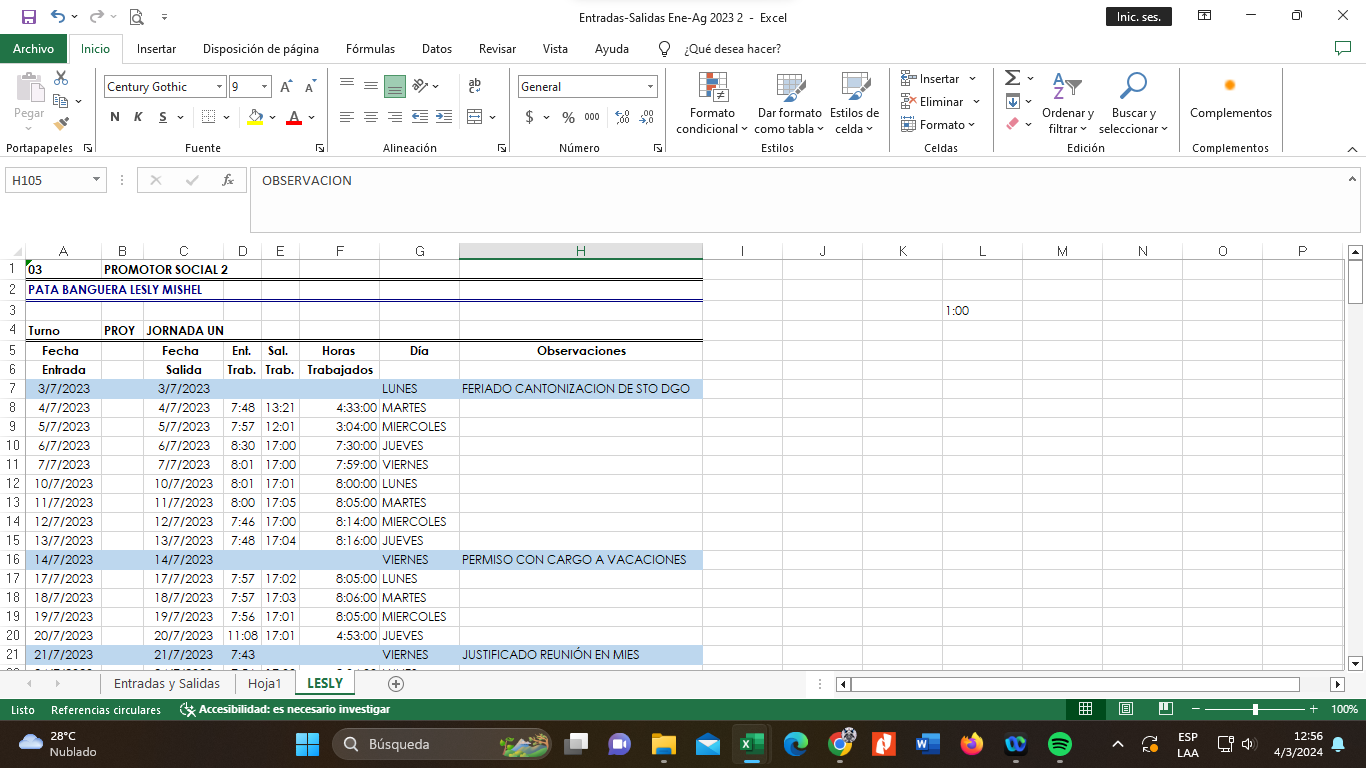Switch to Page Layout view in status bar
Screen dimensions: 1366x768
(x=1125, y=709)
